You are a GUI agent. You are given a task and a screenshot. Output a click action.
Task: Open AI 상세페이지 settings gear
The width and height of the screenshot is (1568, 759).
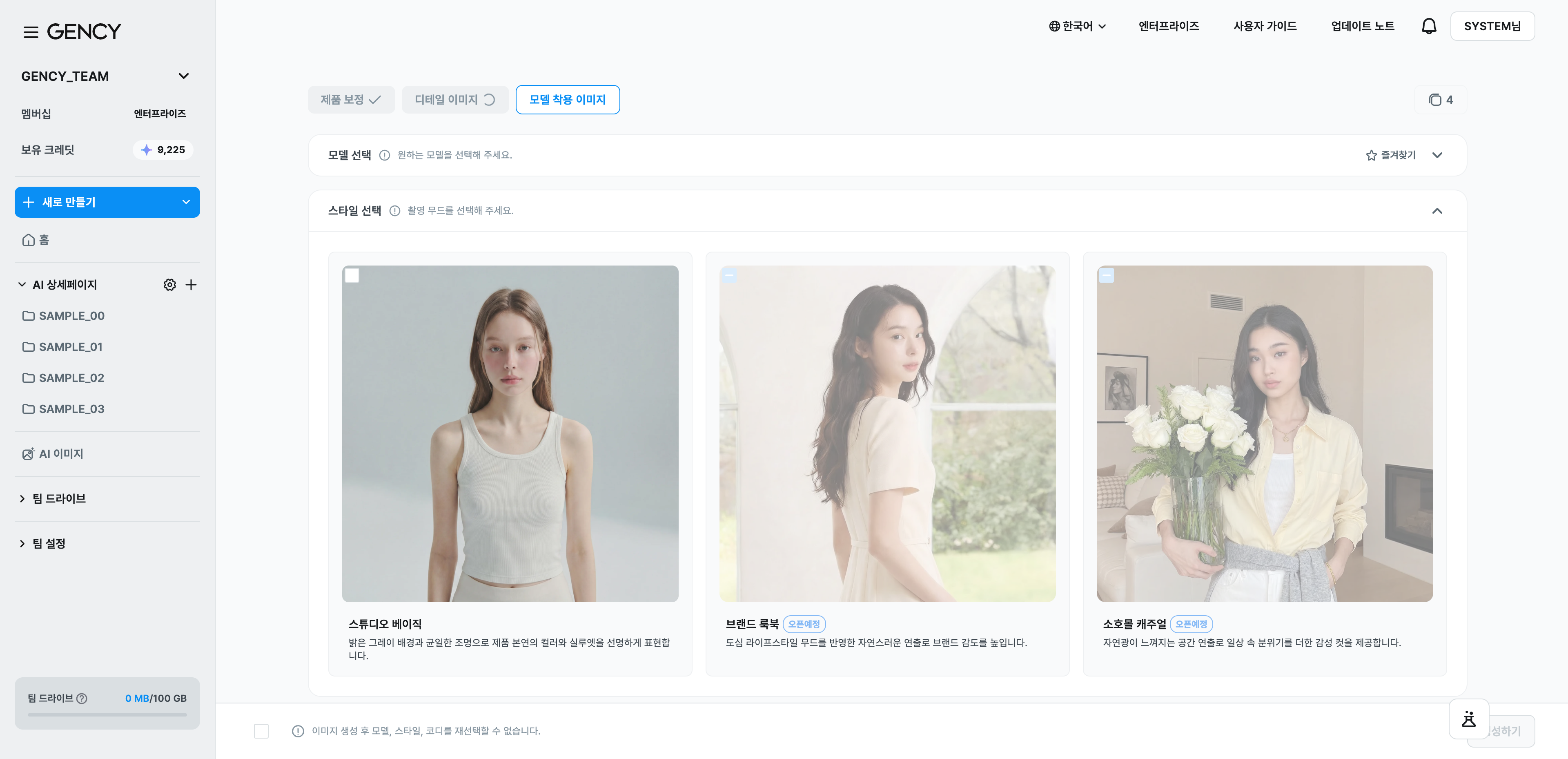(x=170, y=284)
